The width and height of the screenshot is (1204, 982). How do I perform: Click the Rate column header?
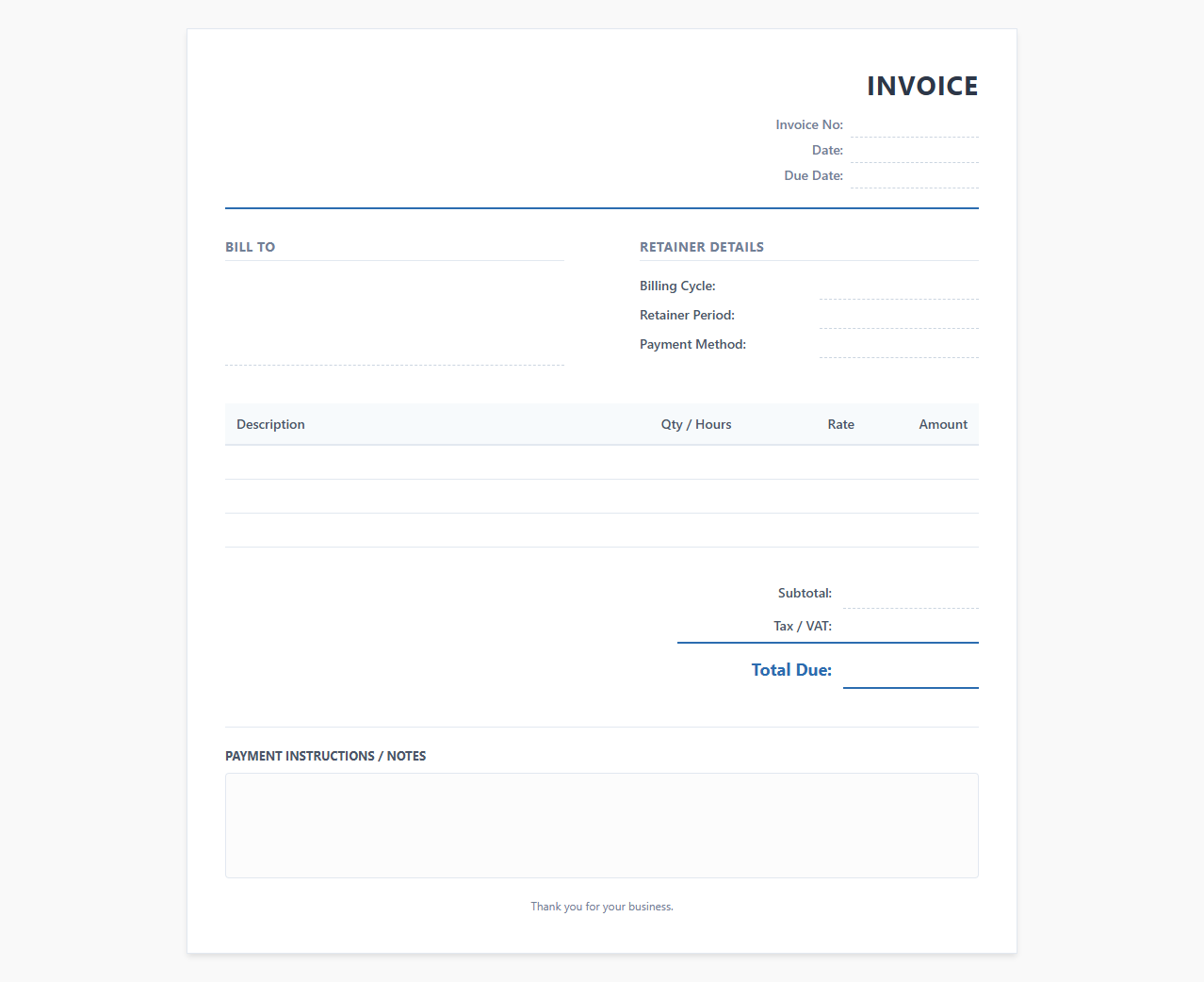(841, 425)
